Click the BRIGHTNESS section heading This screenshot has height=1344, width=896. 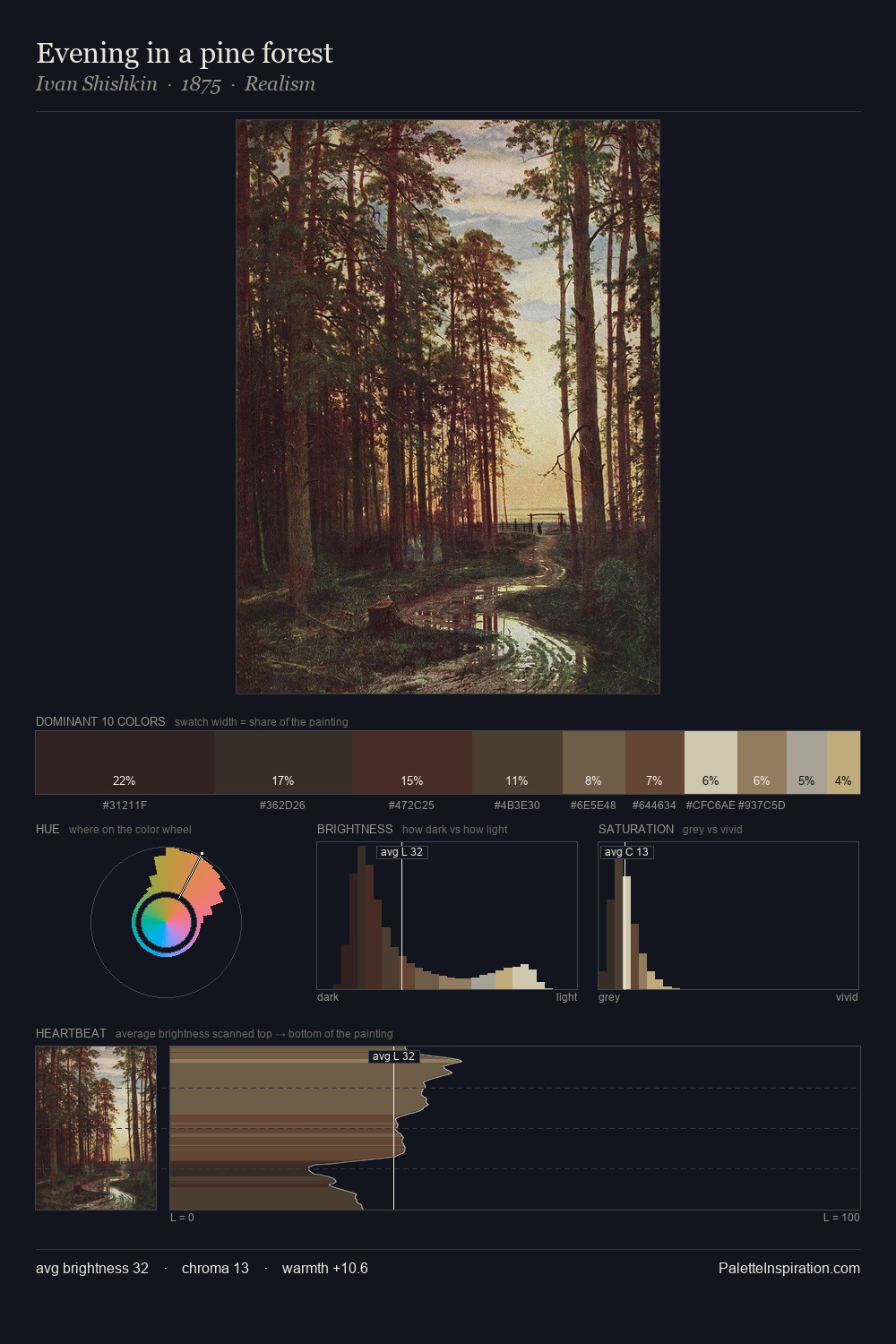355,829
